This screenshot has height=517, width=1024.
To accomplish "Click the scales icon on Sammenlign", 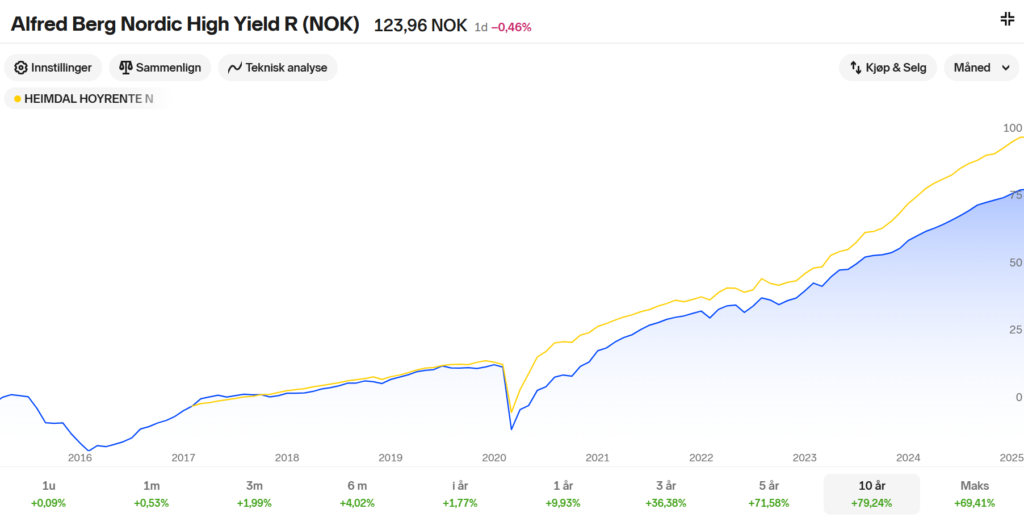I will [126, 68].
